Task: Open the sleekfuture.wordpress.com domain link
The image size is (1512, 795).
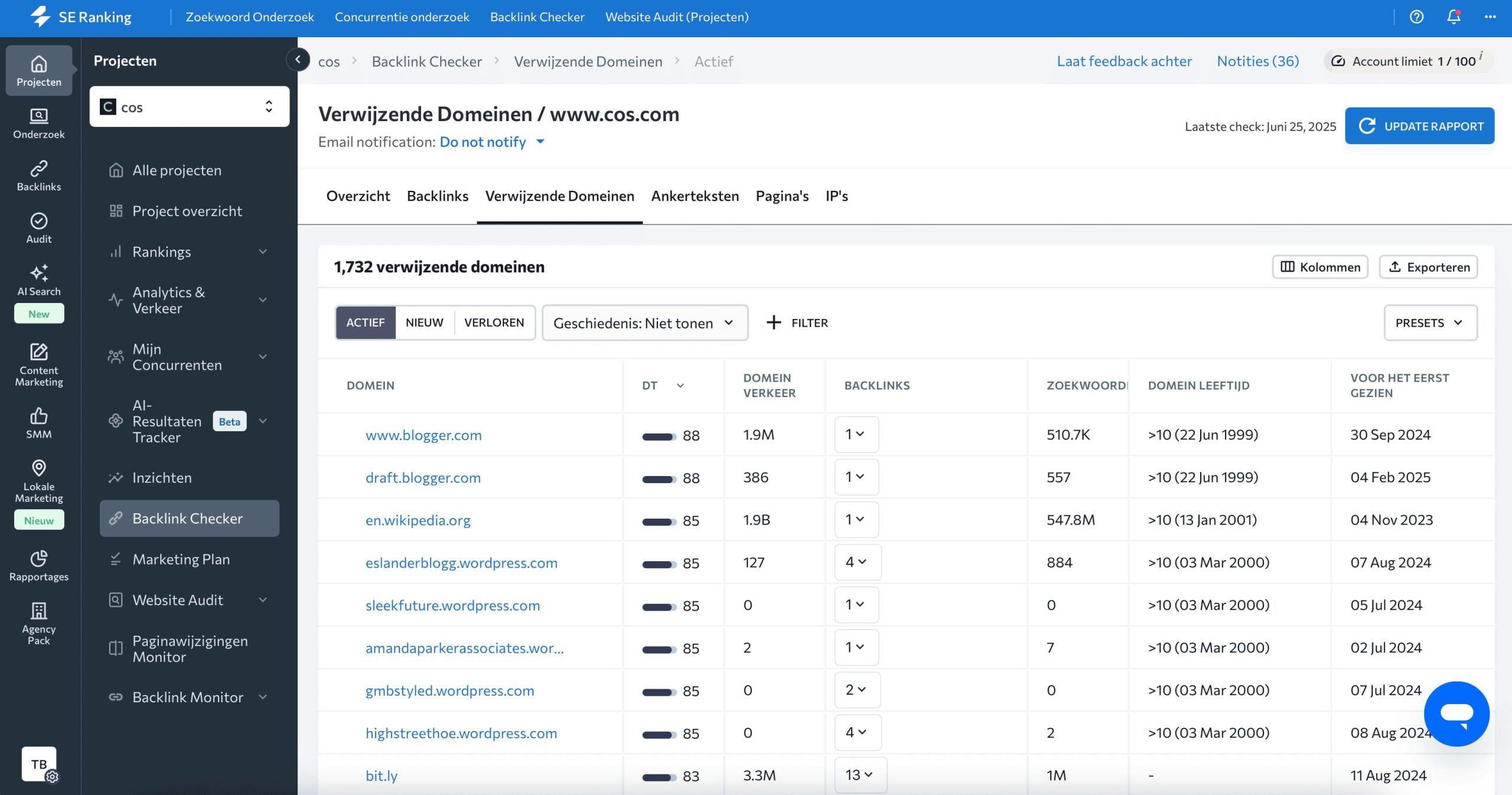Action: point(452,605)
